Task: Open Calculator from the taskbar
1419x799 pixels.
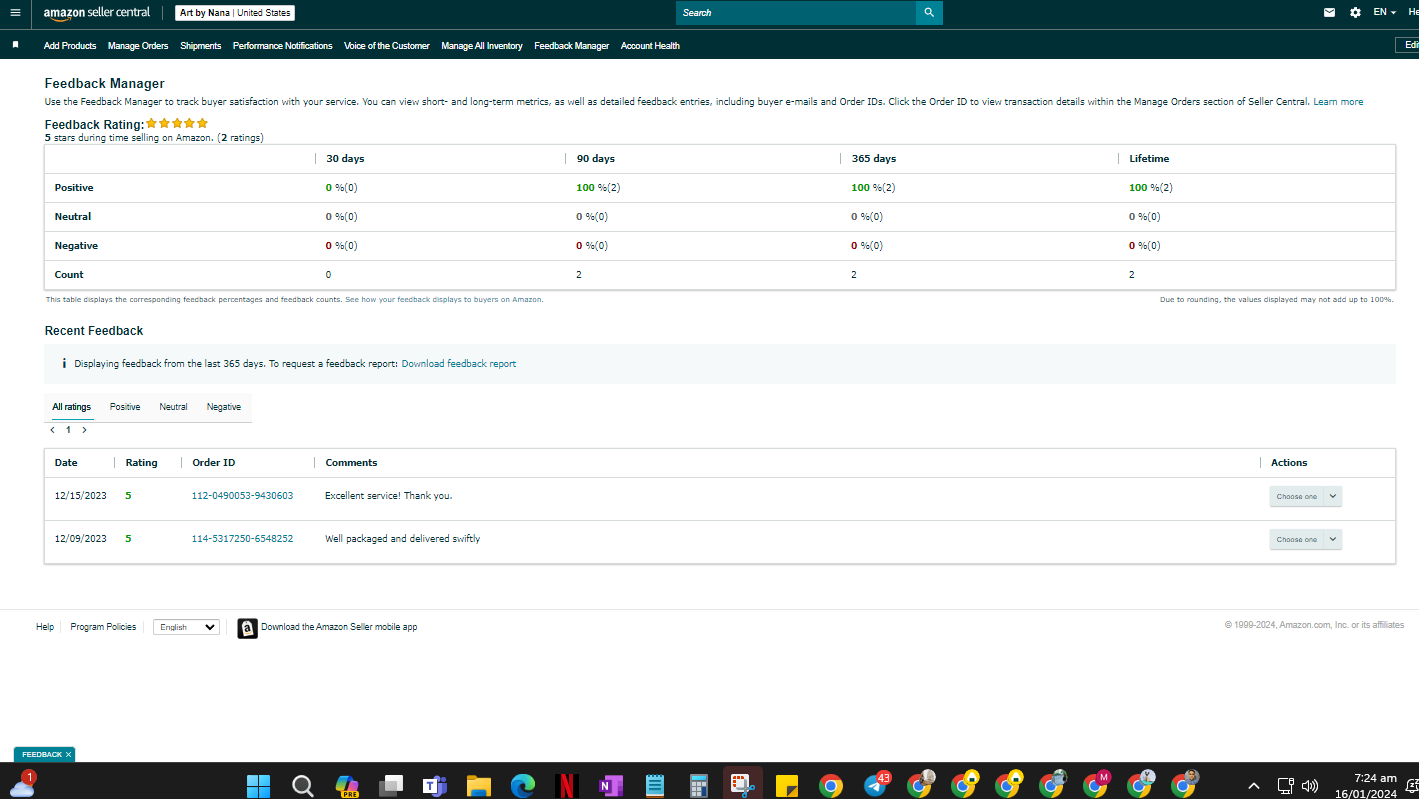Action: coord(699,786)
